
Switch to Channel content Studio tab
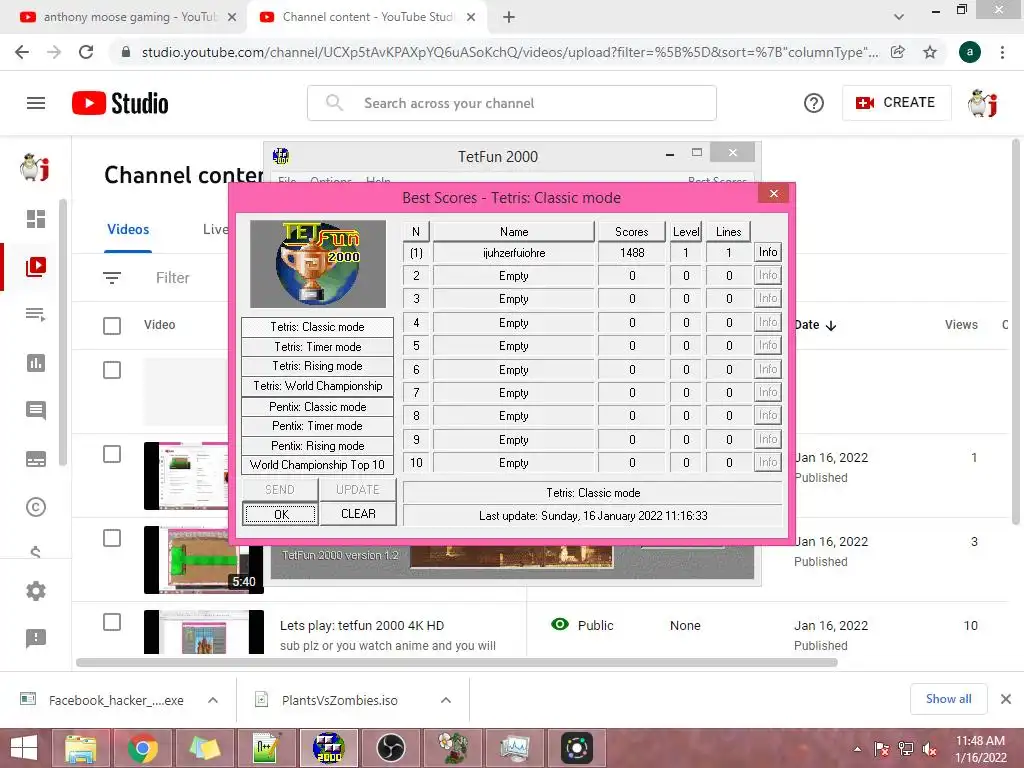(x=367, y=17)
